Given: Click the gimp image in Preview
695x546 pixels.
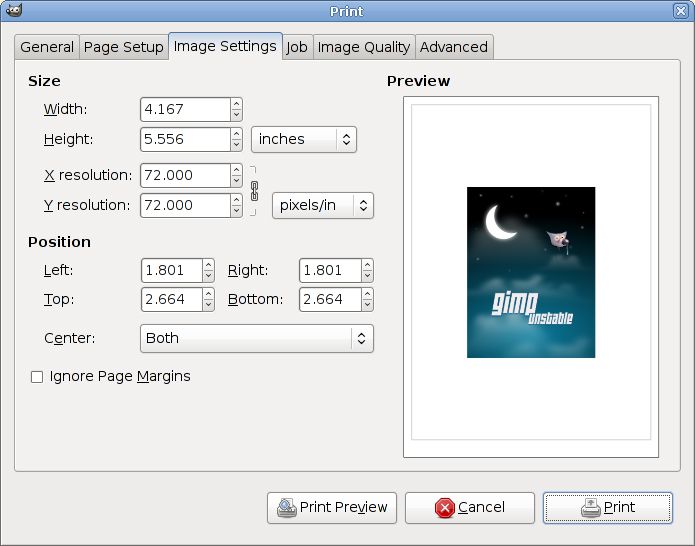Looking at the screenshot, I should point(531,272).
